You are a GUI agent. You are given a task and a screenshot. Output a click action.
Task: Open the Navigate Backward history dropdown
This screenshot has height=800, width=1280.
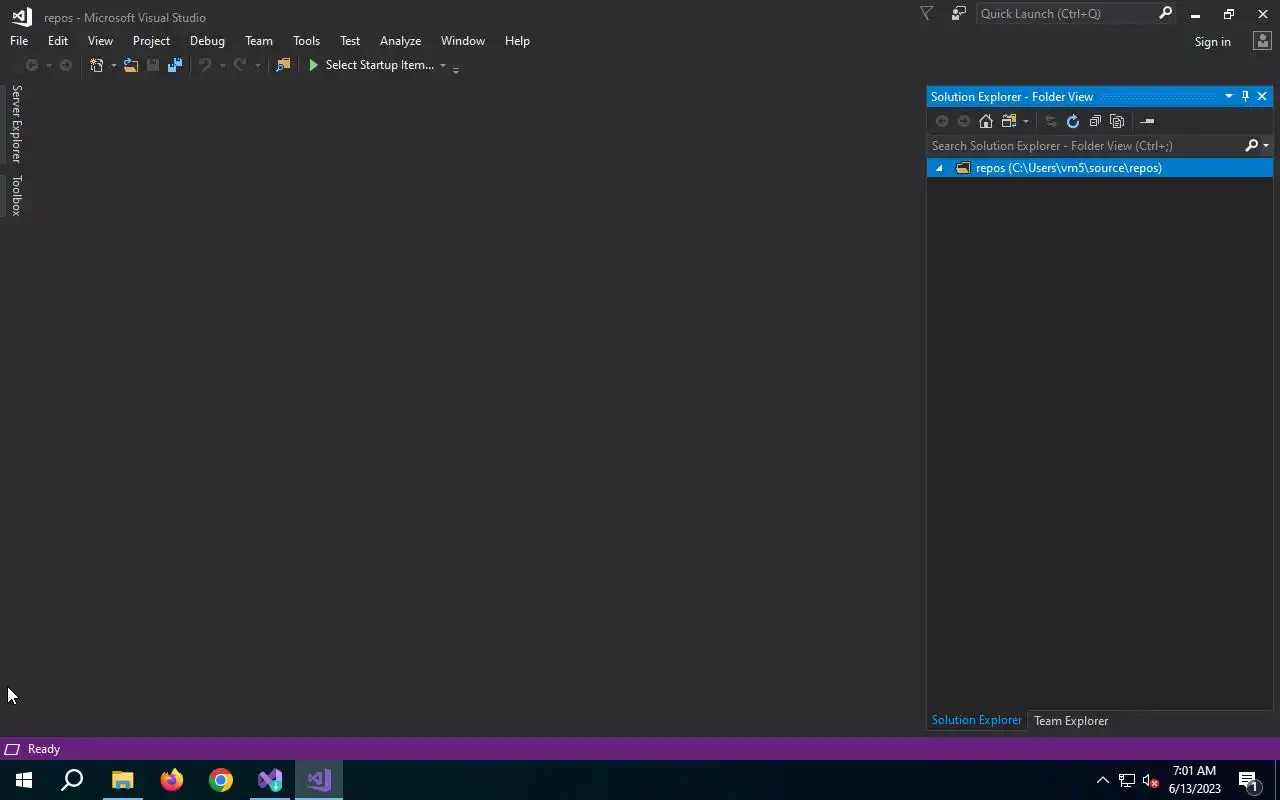48,66
